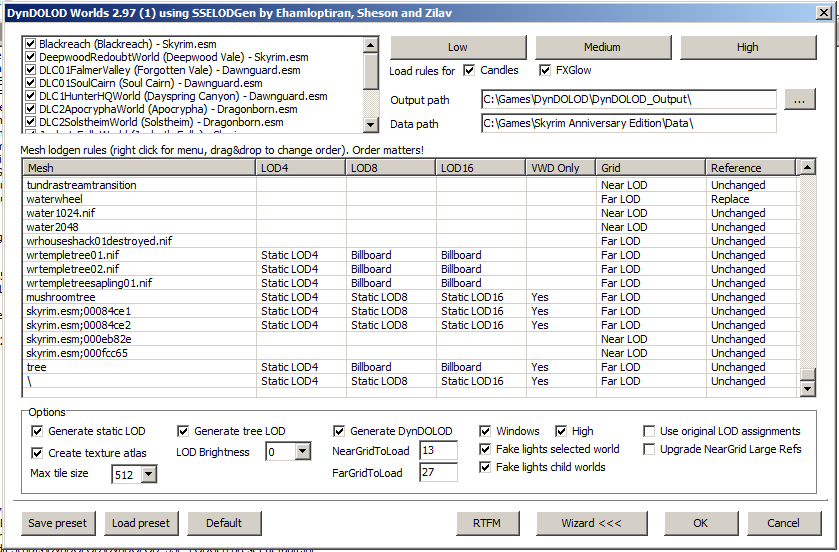Click the Cancel button
The height and width of the screenshot is (552, 839).
784,523
